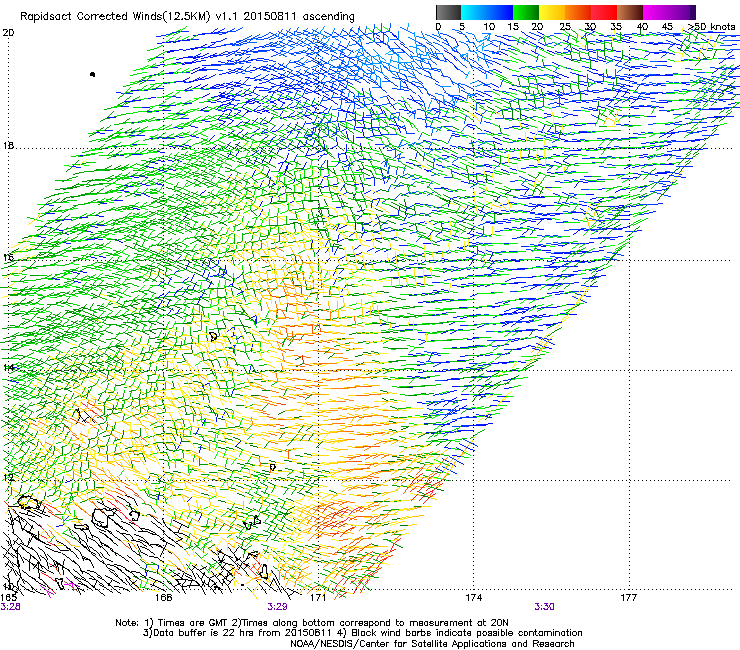Click the red 30-35 knots legend swatch

[604, 12]
